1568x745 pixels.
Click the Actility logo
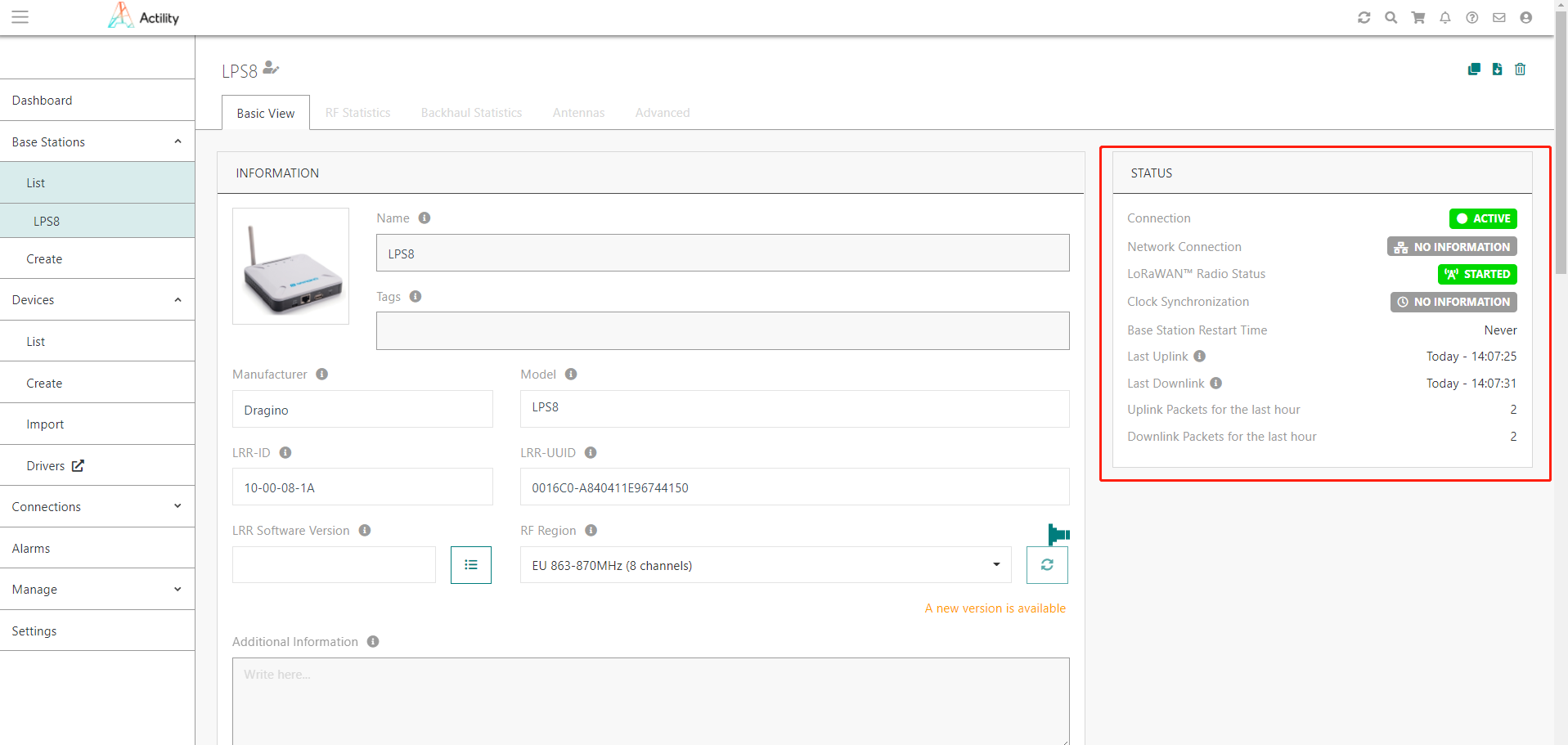coord(143,16)
